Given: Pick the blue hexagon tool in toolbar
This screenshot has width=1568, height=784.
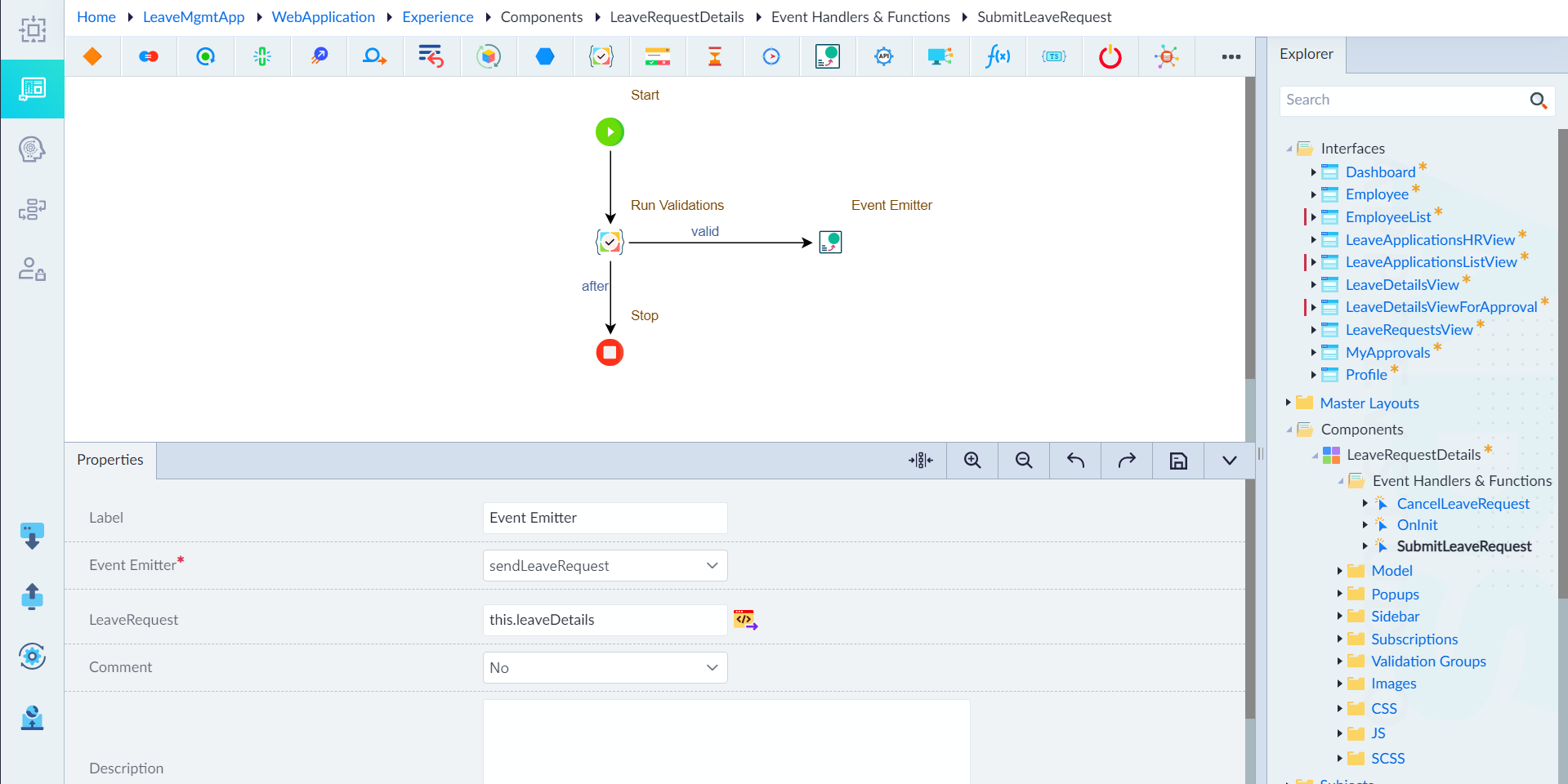Looking at the screenshot, I should pyautogui.click(x=545, y=56).
